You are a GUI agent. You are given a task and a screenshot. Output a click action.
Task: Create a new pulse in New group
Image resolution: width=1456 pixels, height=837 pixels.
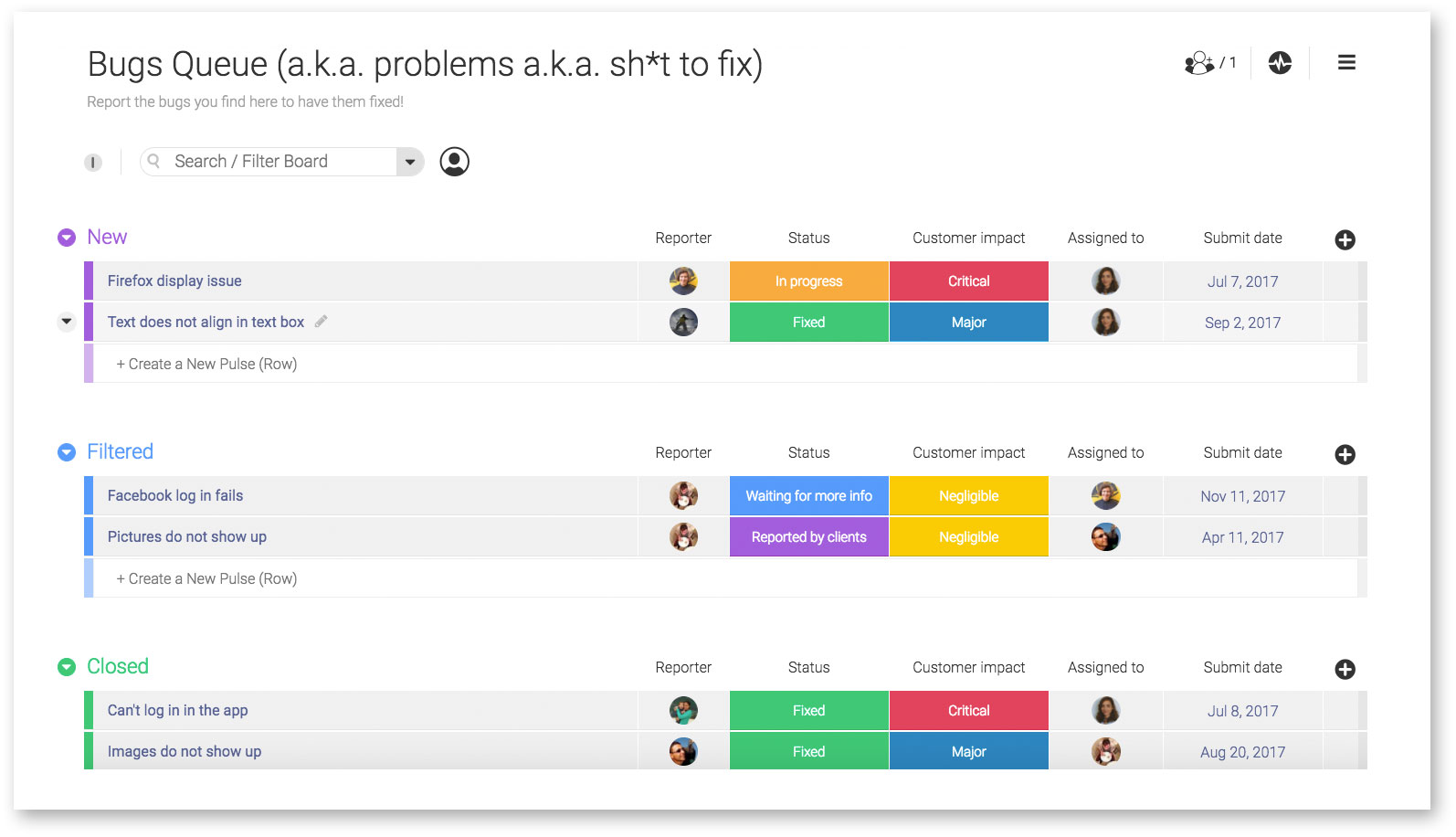point(206,364)
